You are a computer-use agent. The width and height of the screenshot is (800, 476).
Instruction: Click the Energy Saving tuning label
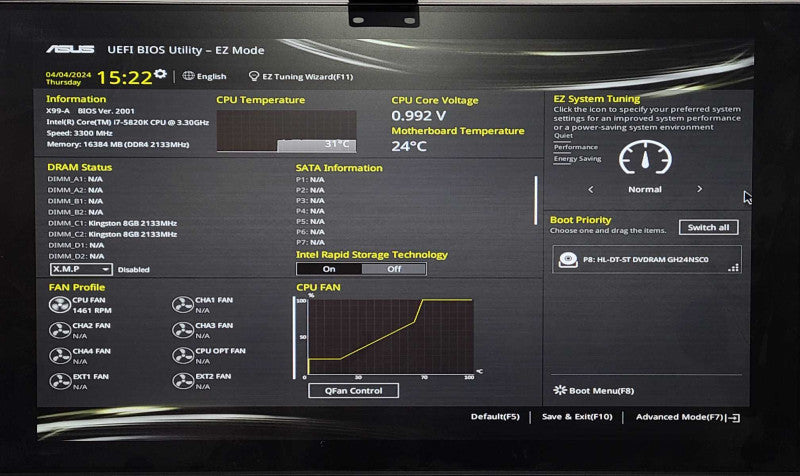click(577, 159)
